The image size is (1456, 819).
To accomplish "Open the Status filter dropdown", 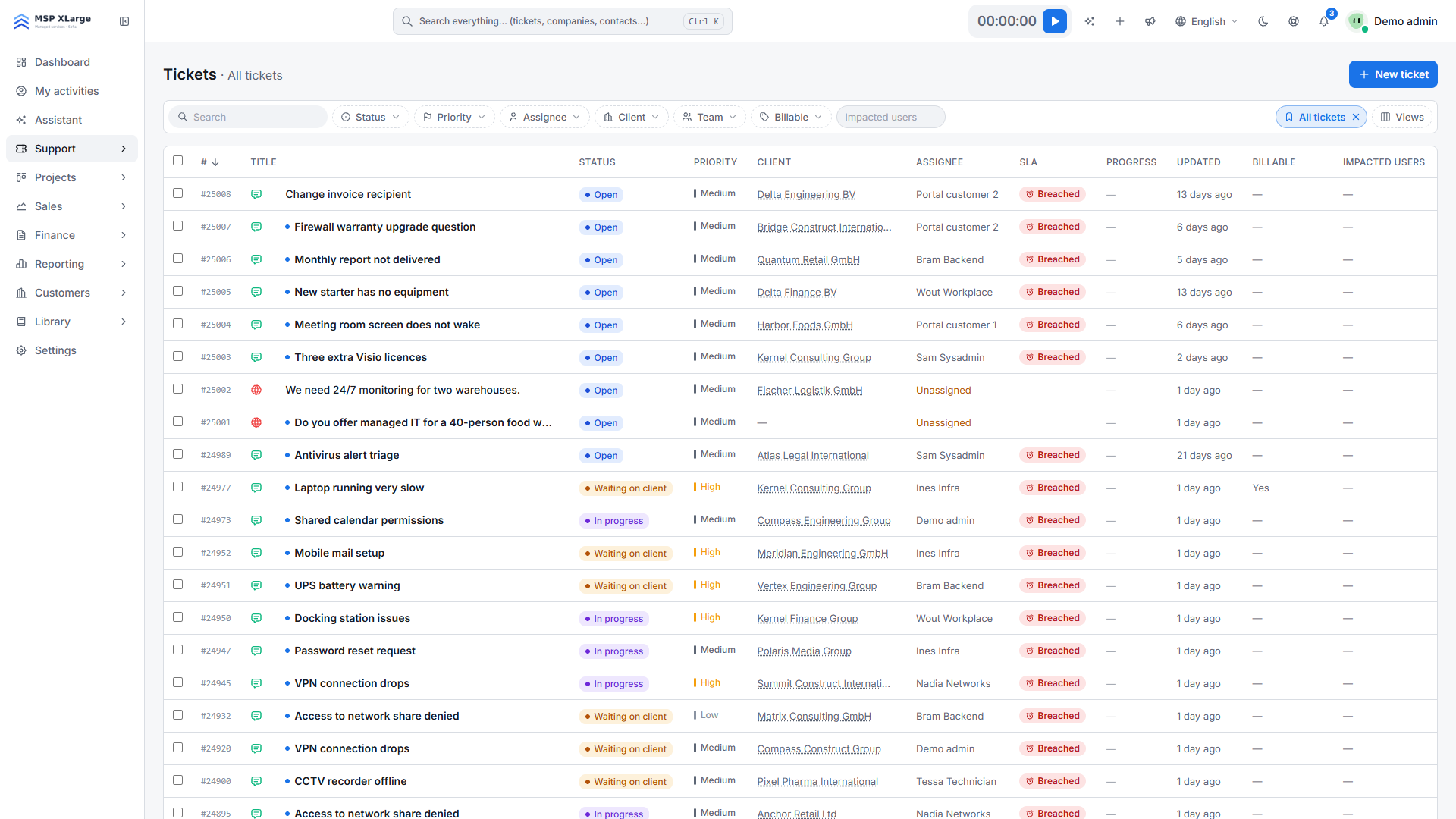I will pyautogui.click(x=371, y=117).
